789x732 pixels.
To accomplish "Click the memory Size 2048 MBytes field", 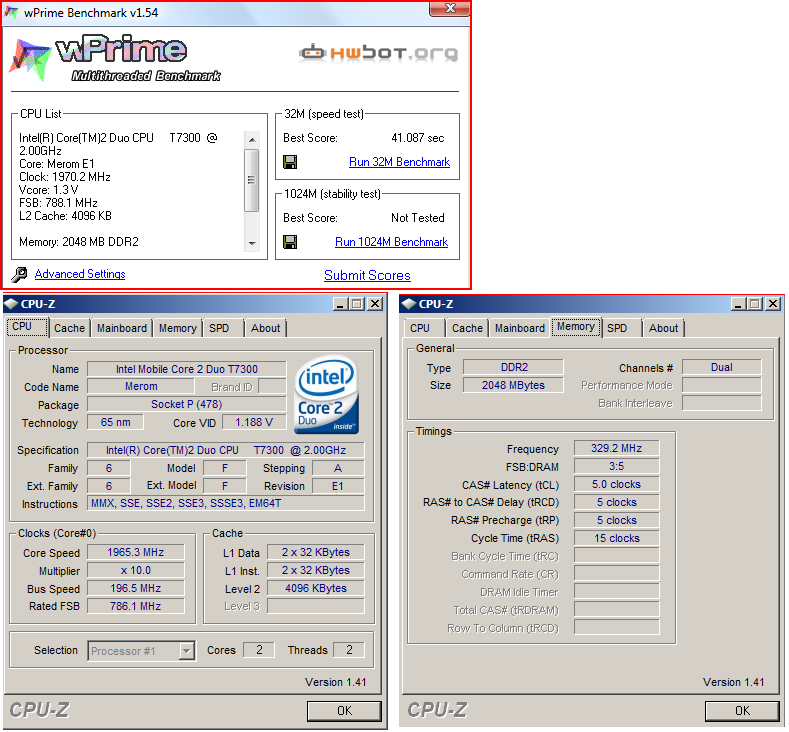I will (x=513, y=385).
